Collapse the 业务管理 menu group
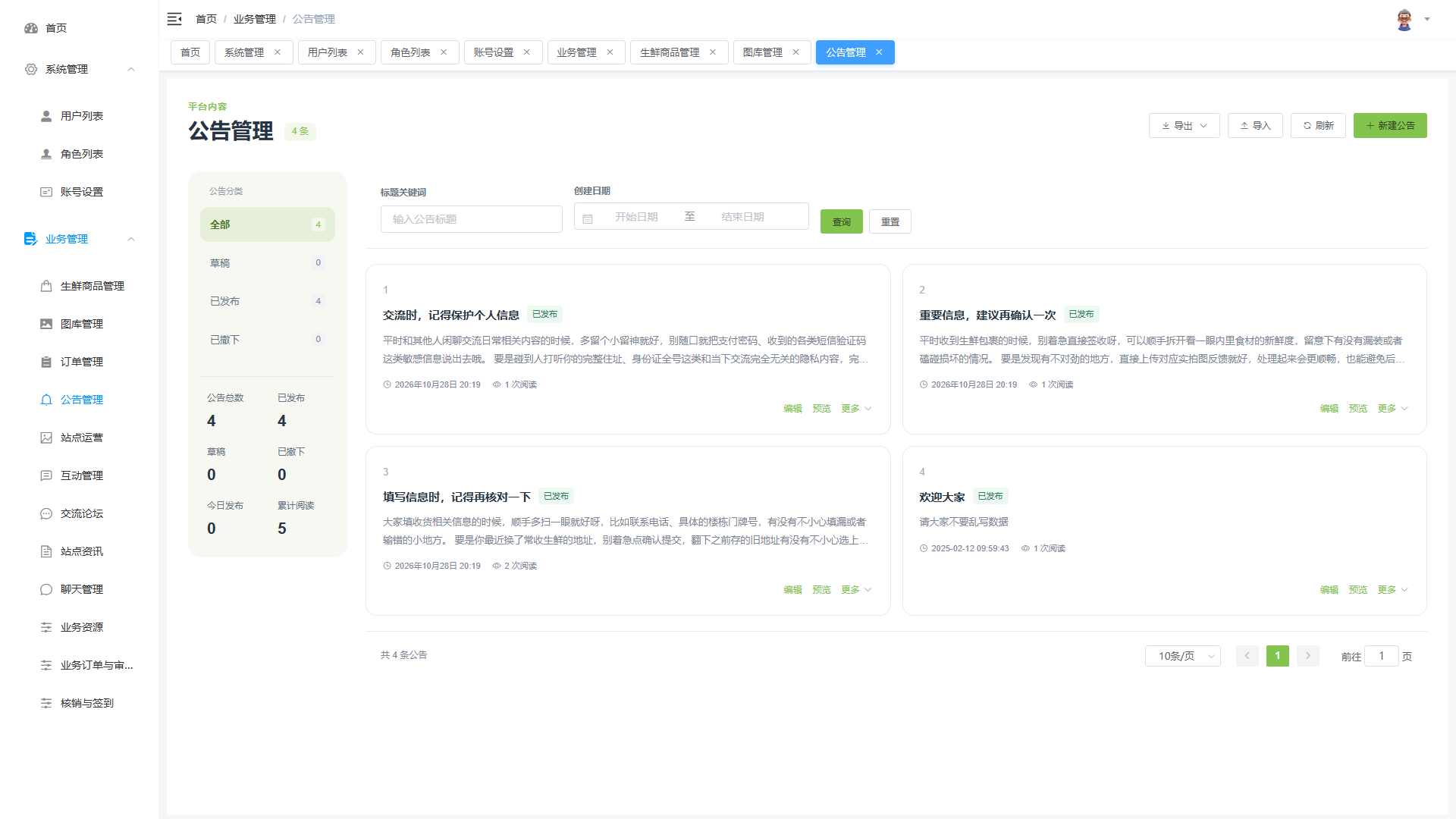The width and height of the screenshot is (1456, 819). click(x=131, y=239)
